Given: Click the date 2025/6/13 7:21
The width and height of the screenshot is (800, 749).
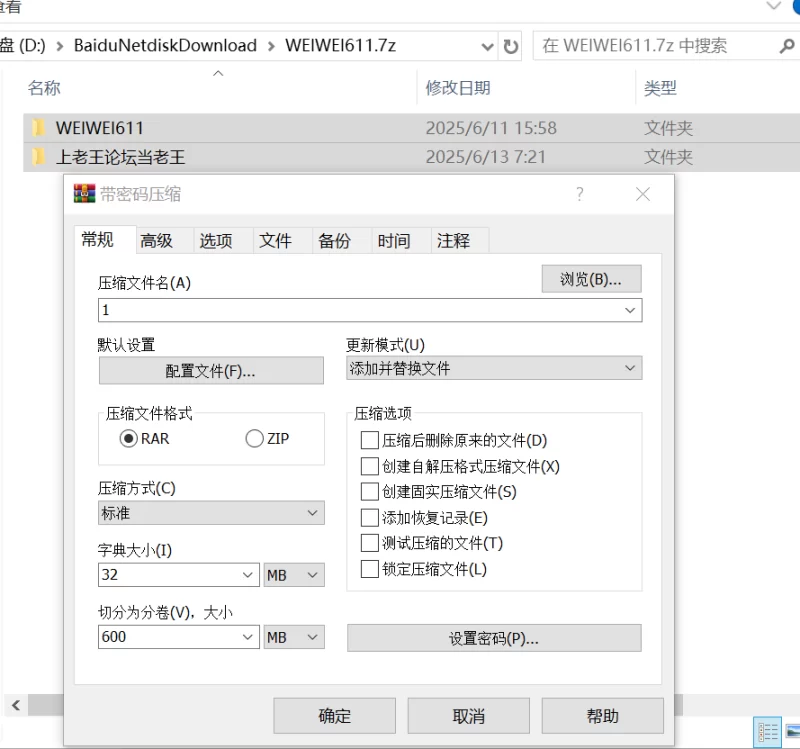Looking at the screenshot, I should 486,157.
